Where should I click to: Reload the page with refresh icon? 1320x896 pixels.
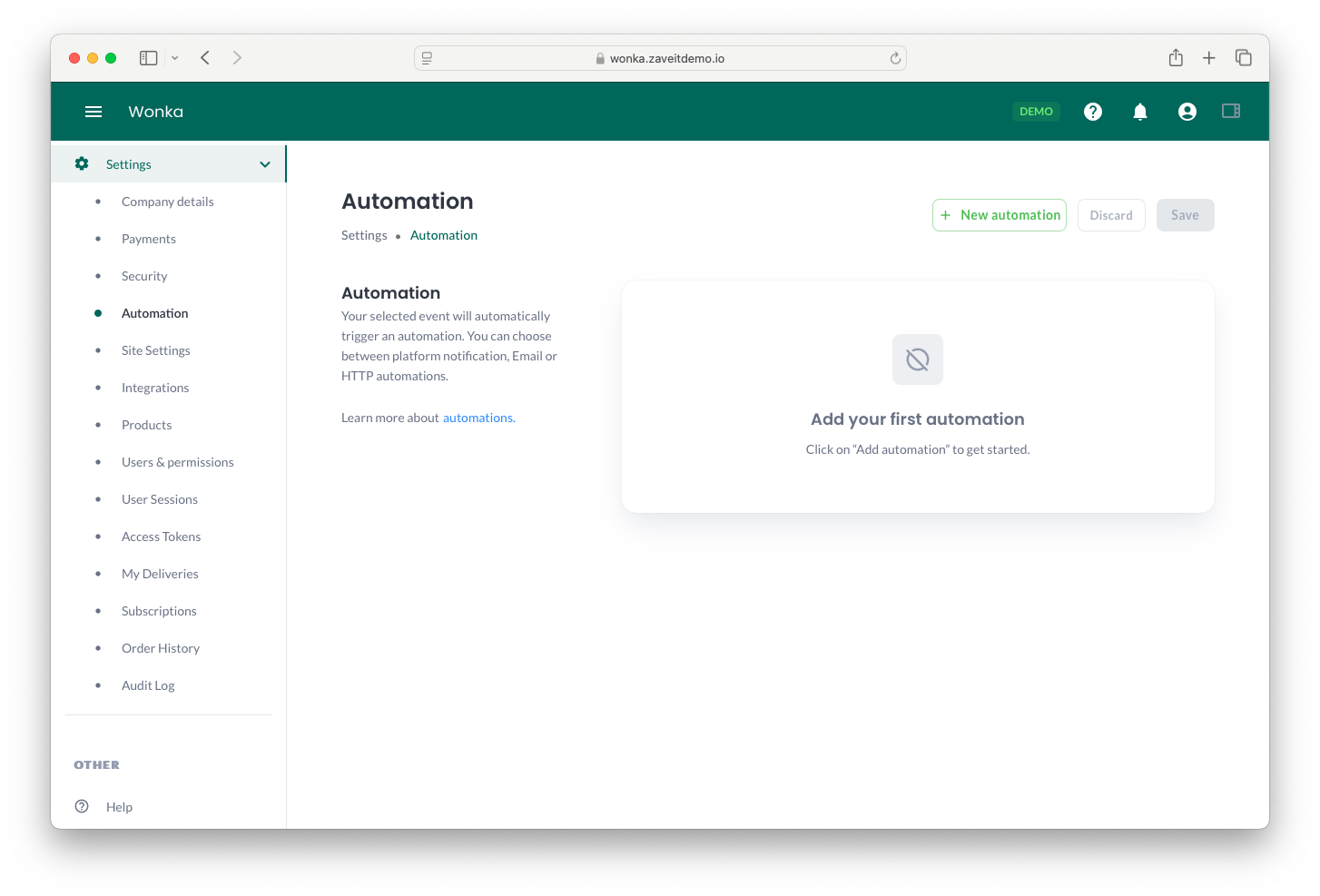pos(895,58)
